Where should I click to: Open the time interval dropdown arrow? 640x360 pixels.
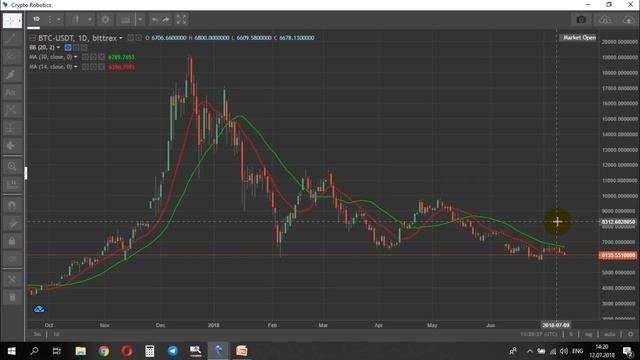(x=59, y=19)
